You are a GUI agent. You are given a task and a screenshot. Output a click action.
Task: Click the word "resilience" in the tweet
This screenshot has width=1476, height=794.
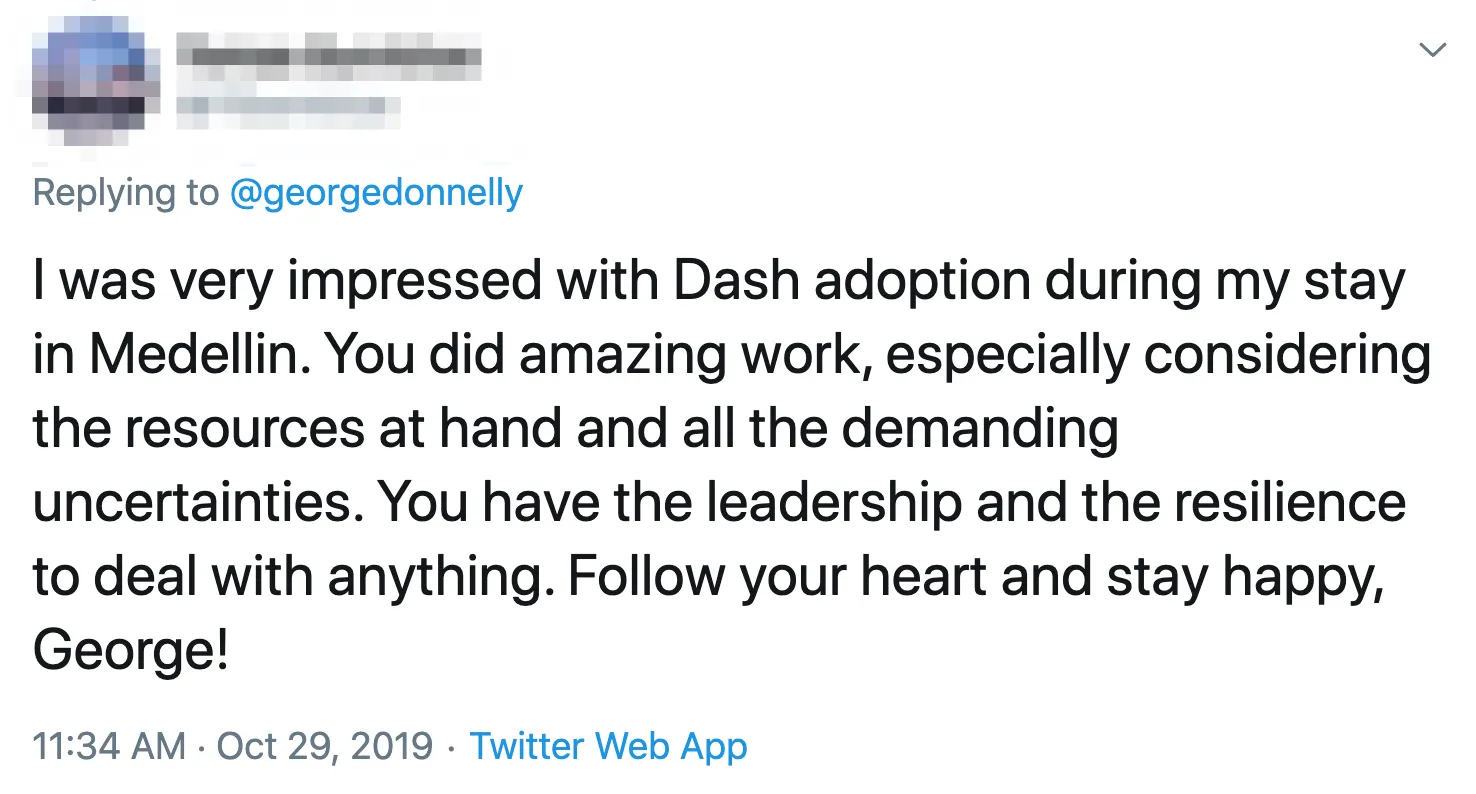pos(1290,504)
